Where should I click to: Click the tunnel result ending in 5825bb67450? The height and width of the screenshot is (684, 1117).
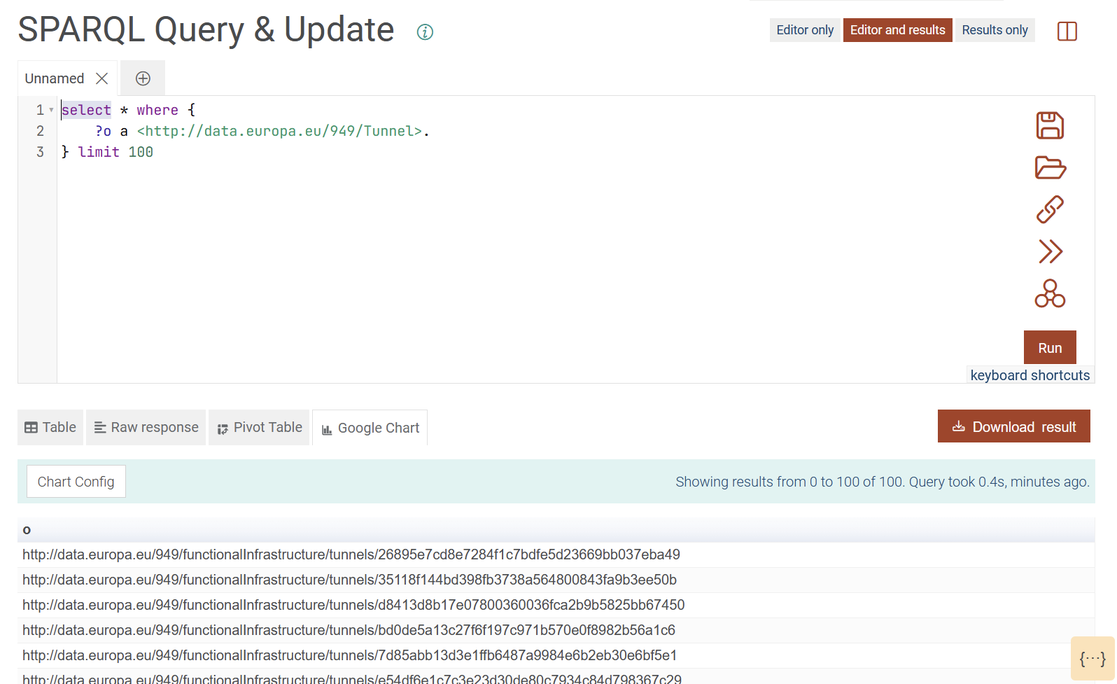(x=353, y=605)
